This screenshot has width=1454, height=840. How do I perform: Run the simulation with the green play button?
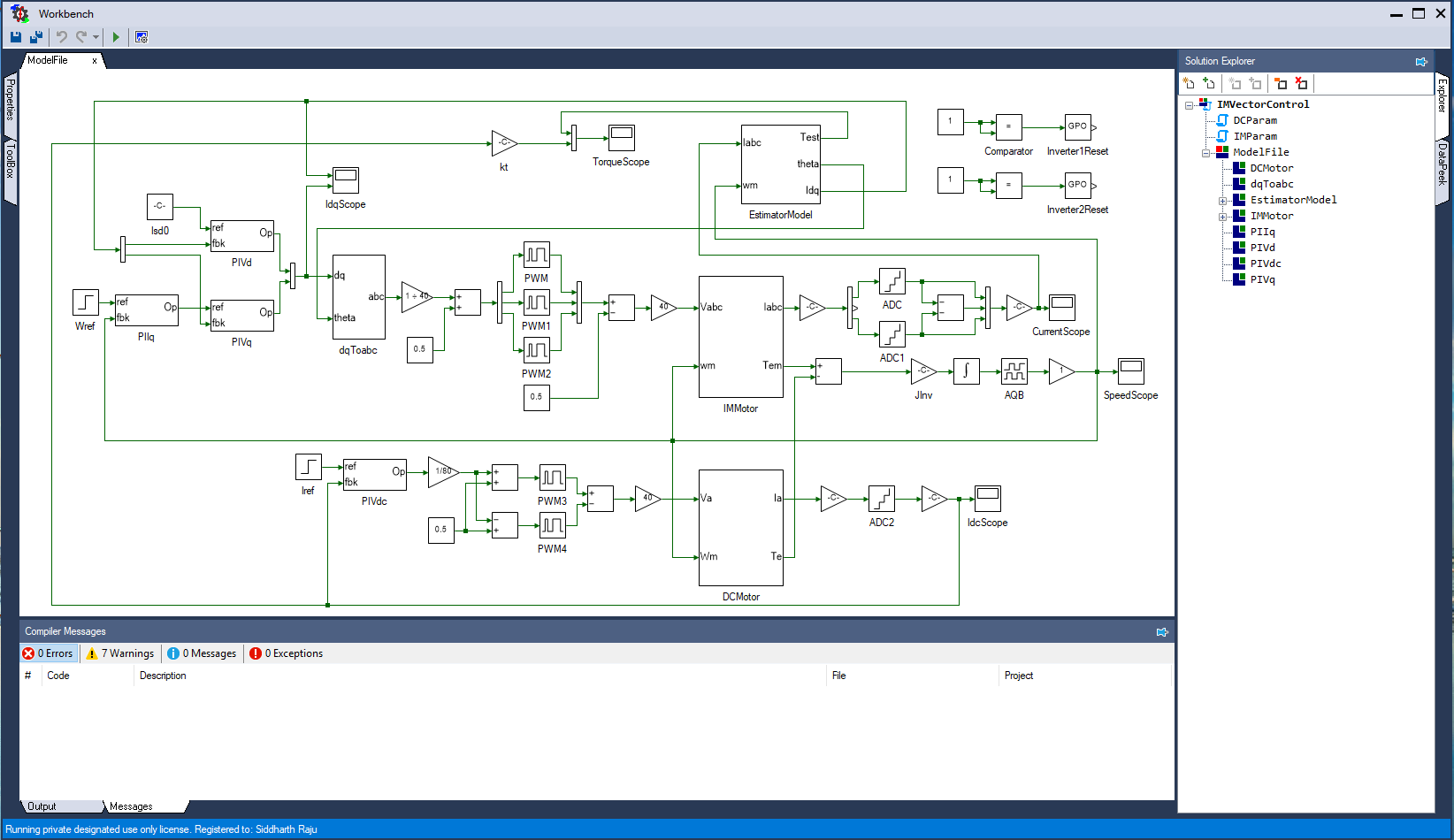tap(116, 37)
